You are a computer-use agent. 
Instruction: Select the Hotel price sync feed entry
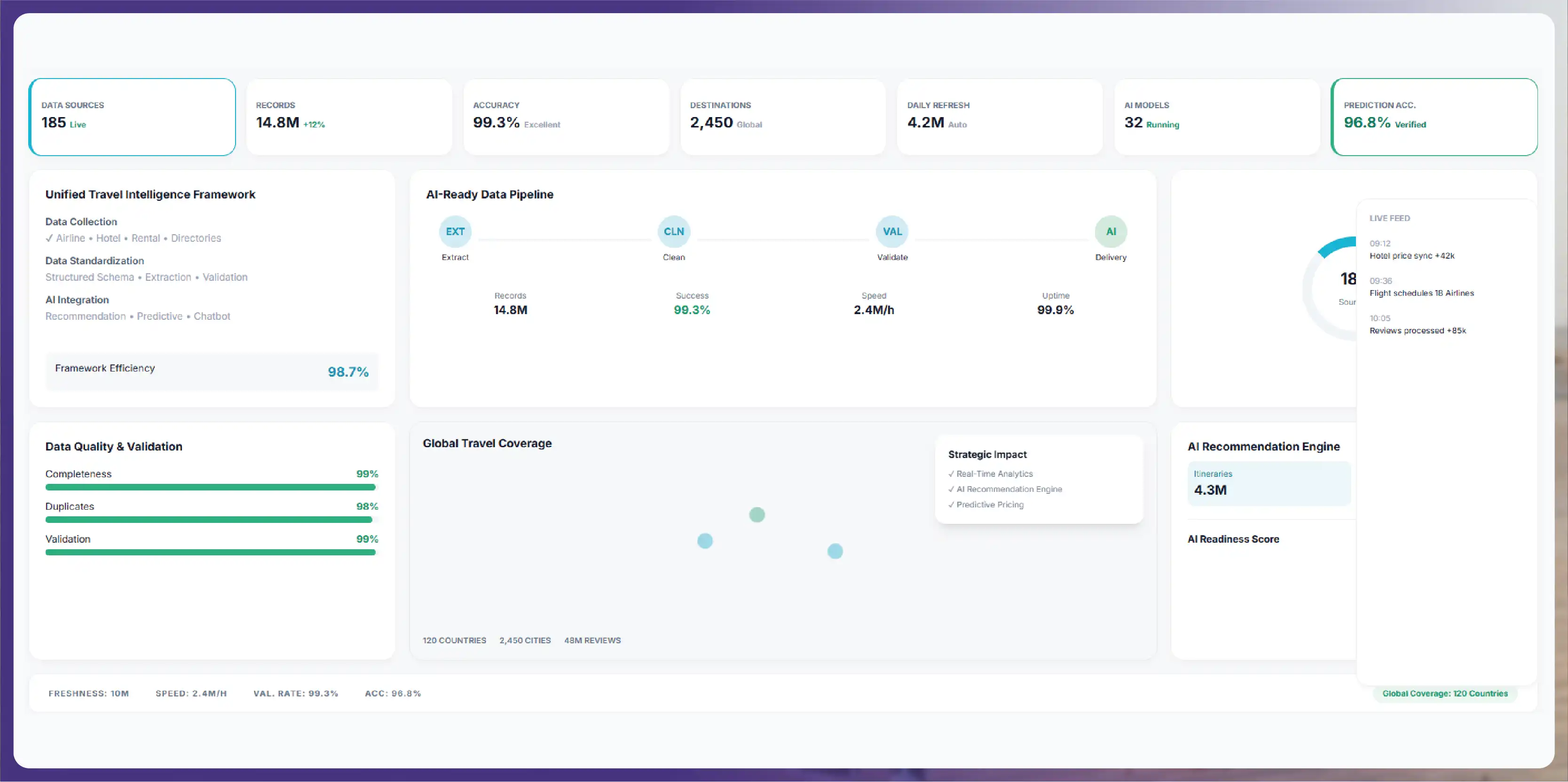(1412, 250)
